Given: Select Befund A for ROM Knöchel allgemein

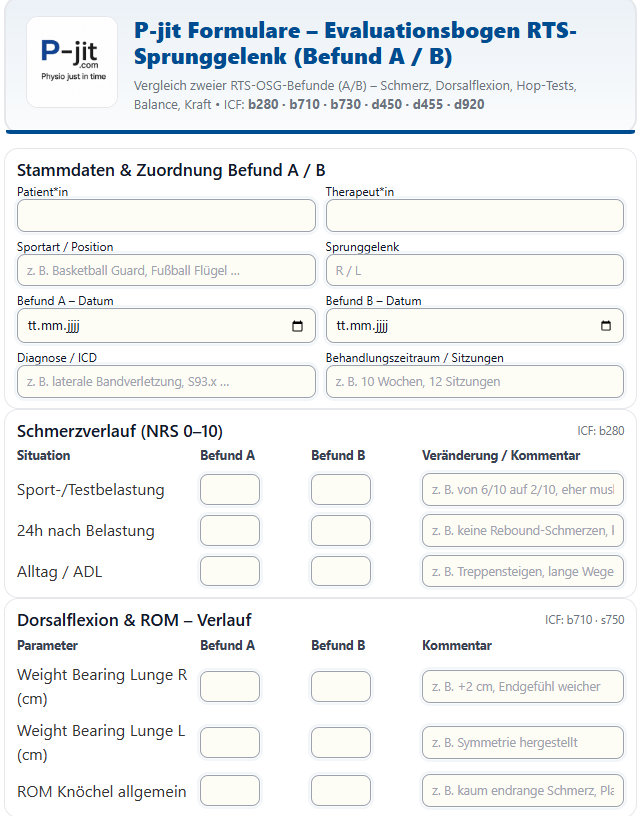Looking at the screenshot, I should click(x=230, y=790).
